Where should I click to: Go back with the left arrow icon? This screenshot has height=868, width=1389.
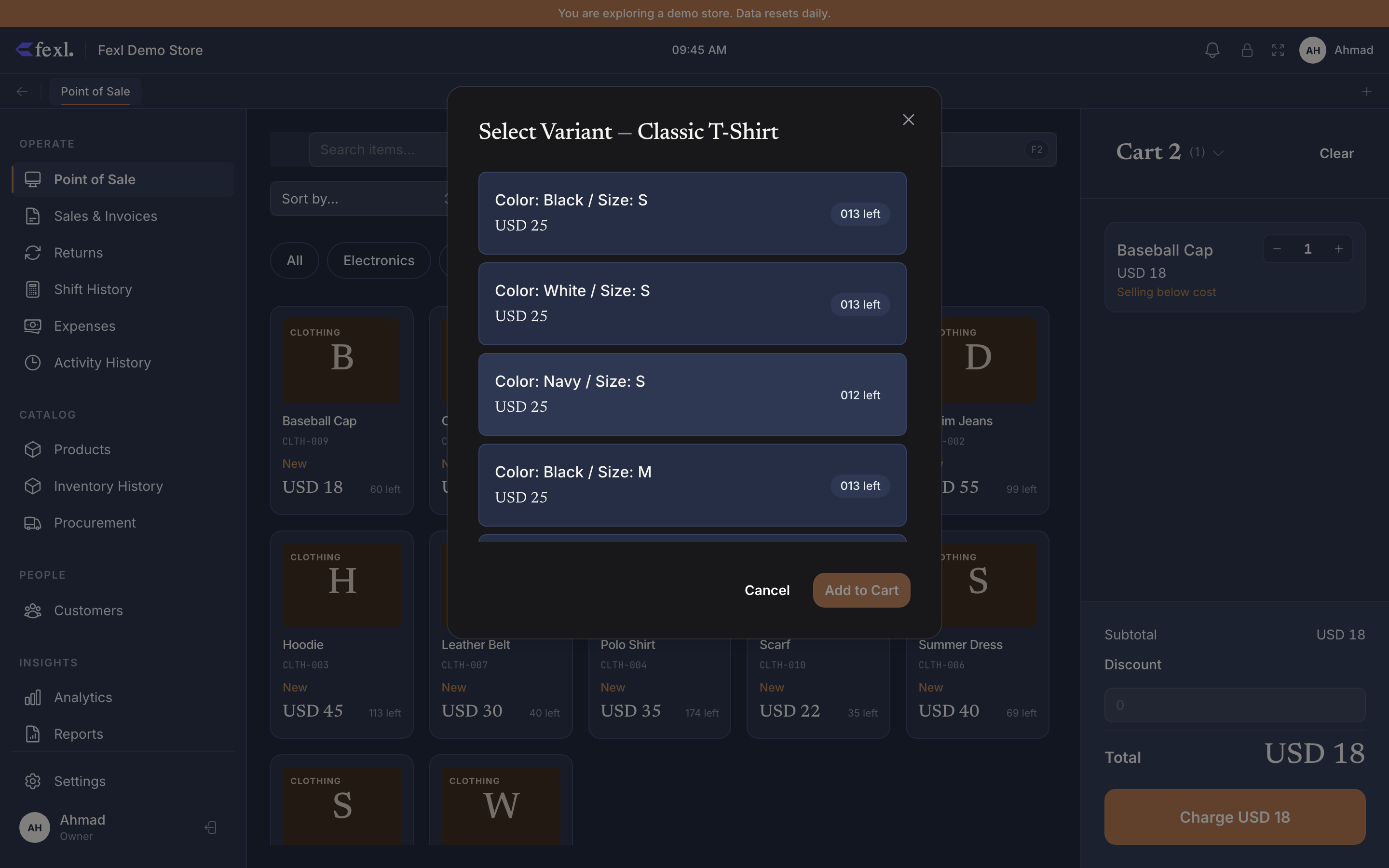point(22,91)
